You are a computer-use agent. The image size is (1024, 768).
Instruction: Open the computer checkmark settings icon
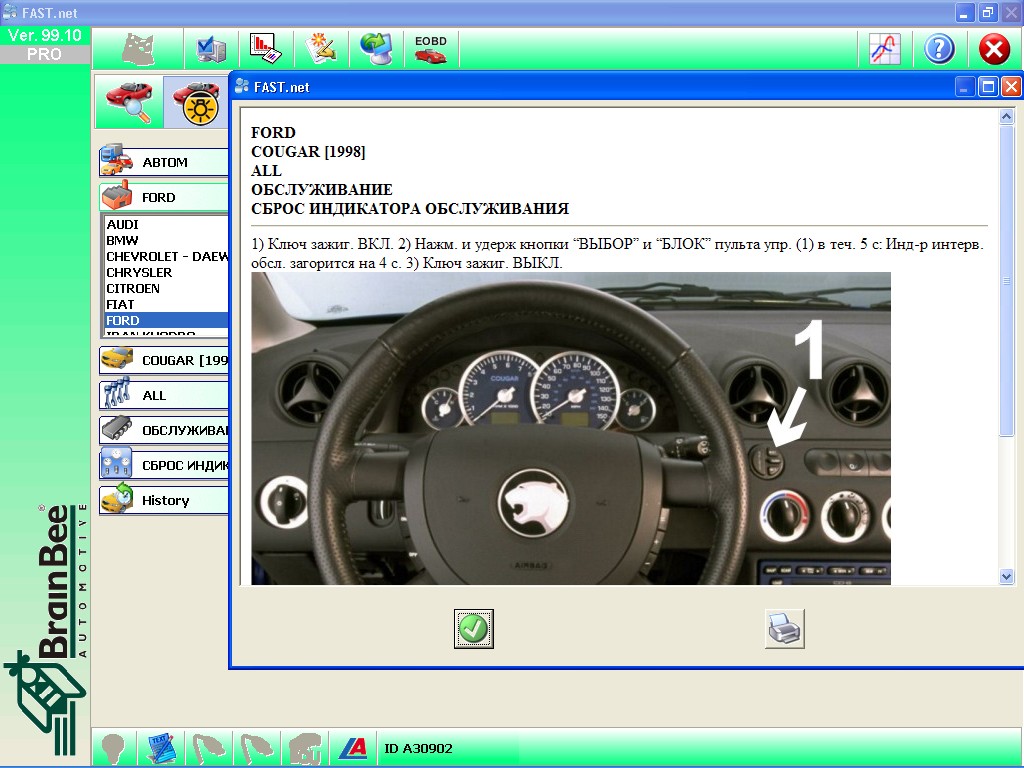tap(212, 49)
